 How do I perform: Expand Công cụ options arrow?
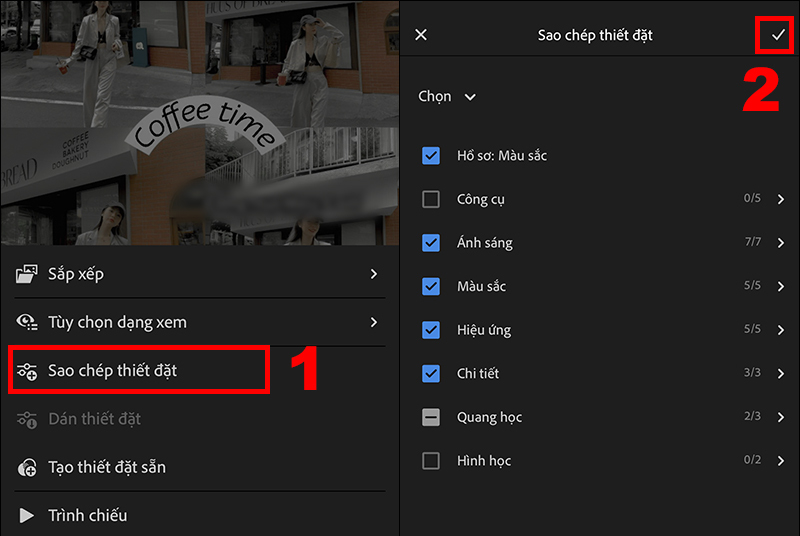[x=781, y=199]
